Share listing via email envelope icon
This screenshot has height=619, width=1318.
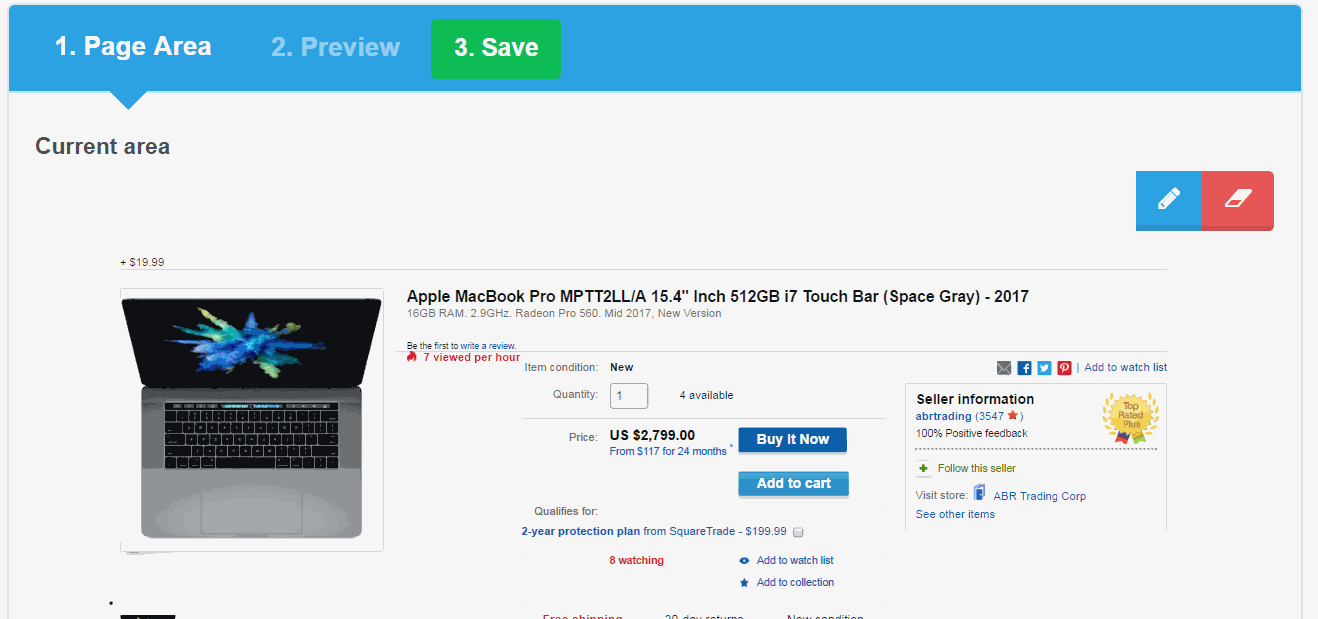[x=1004, y=368]
